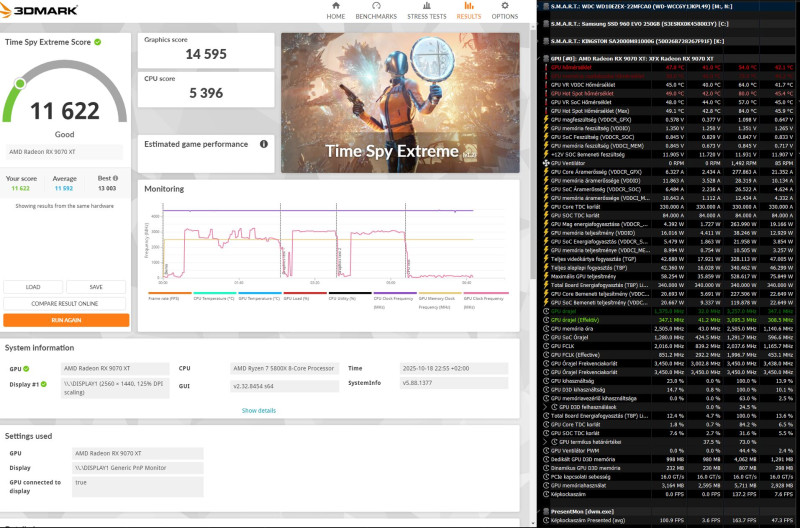Switch to the Benchmarks tab
Screen dimensions: 800x528
pos(376,11)
